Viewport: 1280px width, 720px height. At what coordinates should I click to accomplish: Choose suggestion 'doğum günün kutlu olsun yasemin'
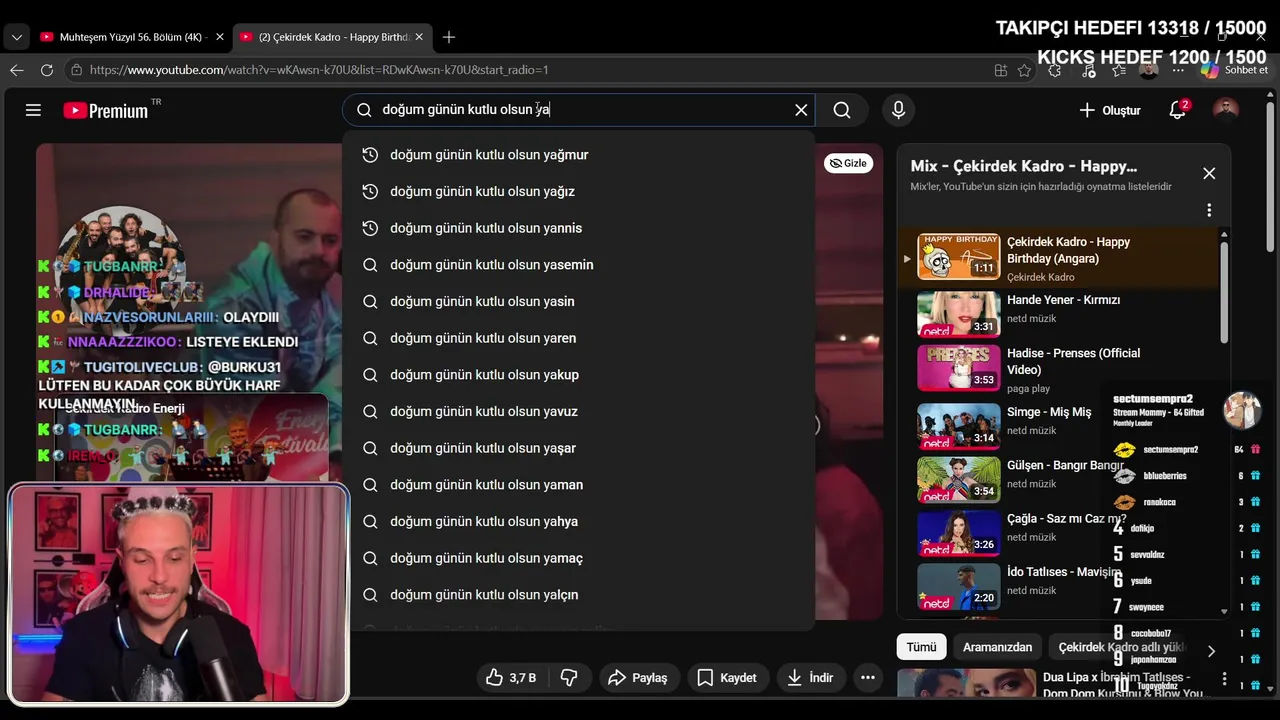[579, 265]
